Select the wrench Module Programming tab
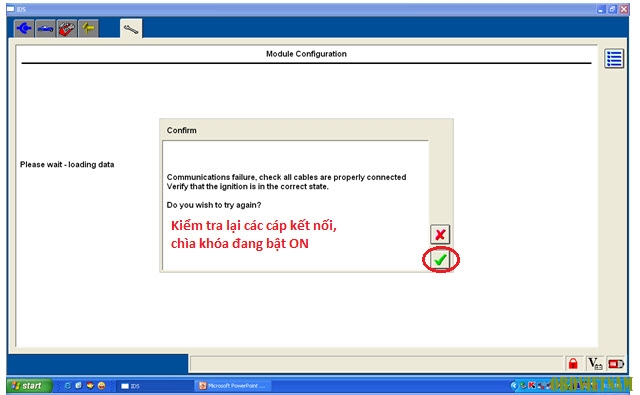 pyautogui.click(x=131, y=29)
